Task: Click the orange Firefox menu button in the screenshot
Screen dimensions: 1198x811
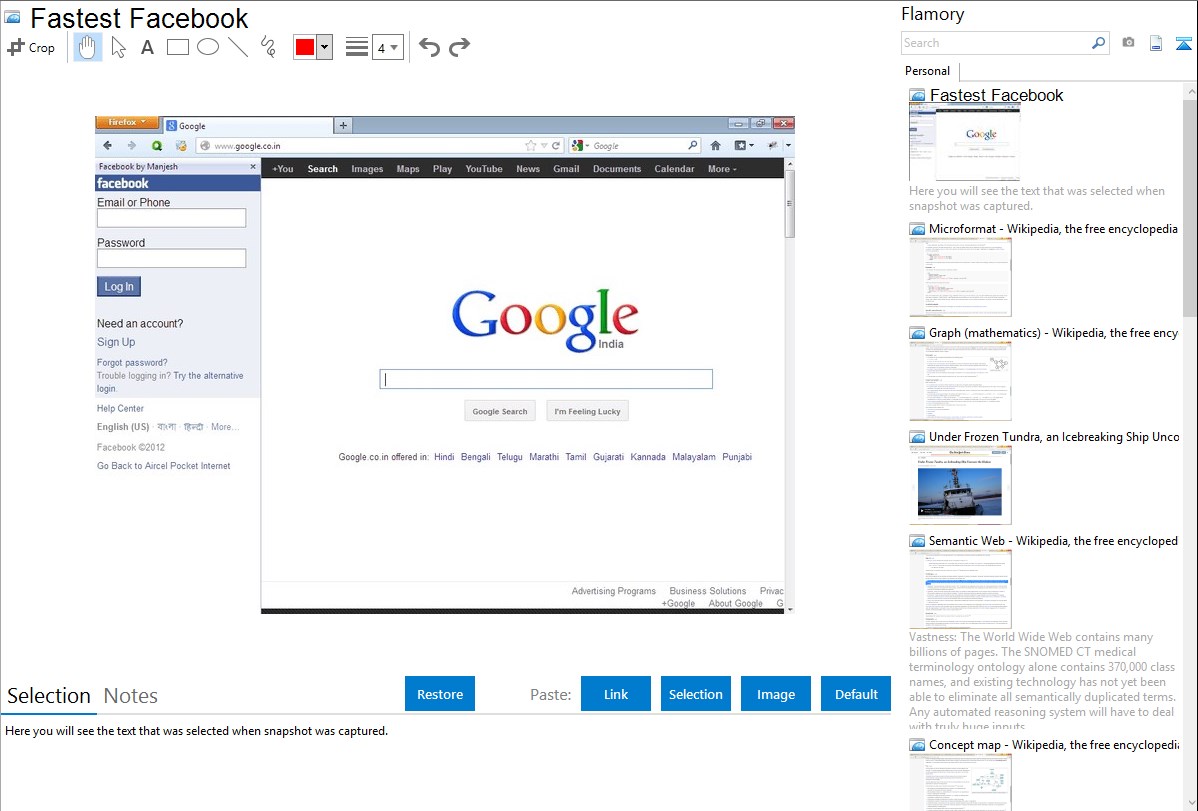Action: tap(127, 123)
